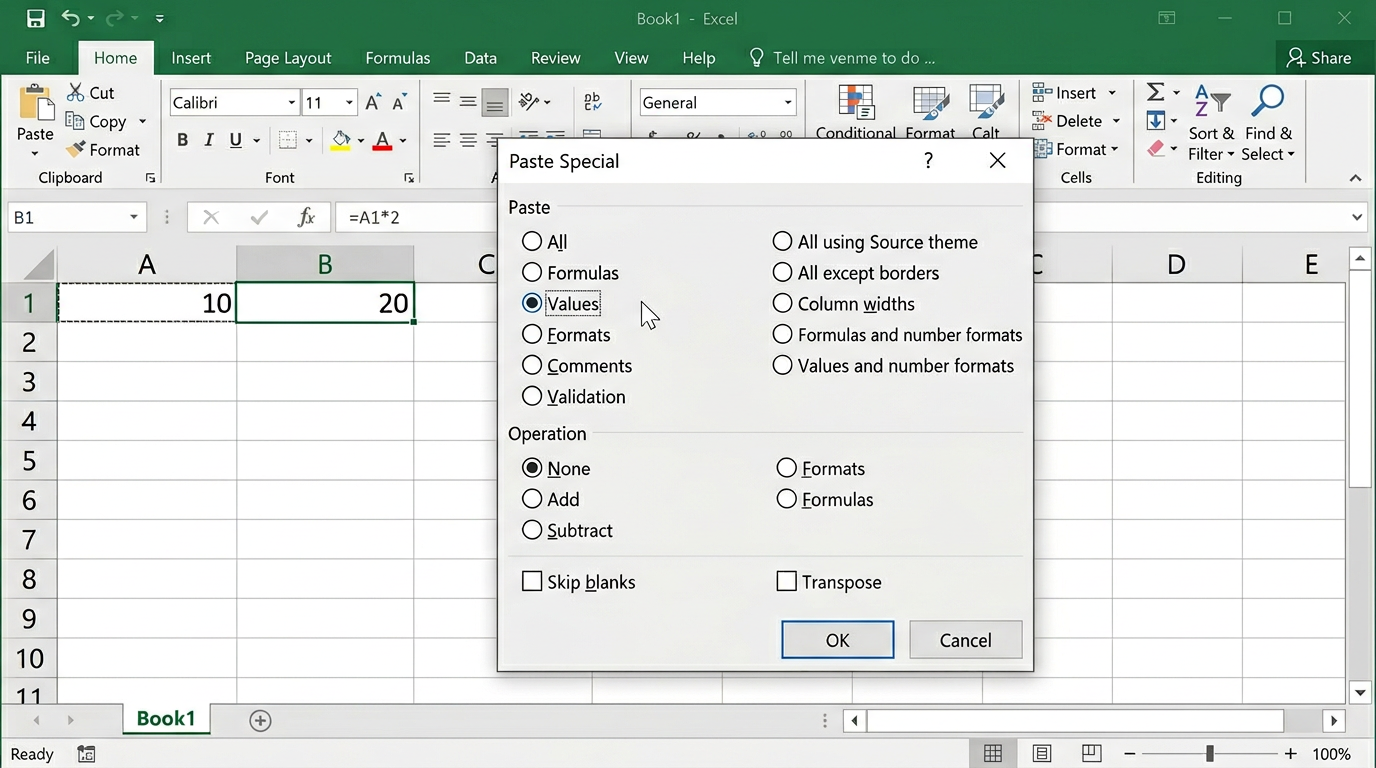Switch to the Formulas ribbon tab
The height and width of the screenshot is (768, 1376).
point(397,58)
